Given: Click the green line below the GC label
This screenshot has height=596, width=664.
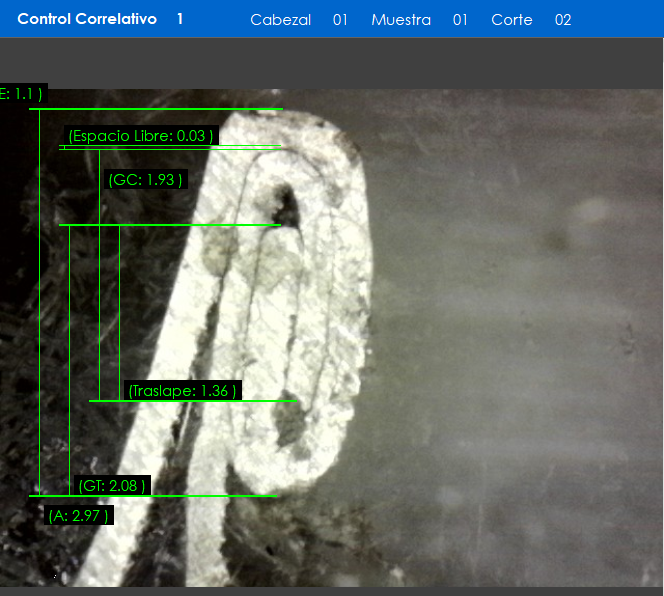Looking at the screenshot, I should [x=170, y=225].
